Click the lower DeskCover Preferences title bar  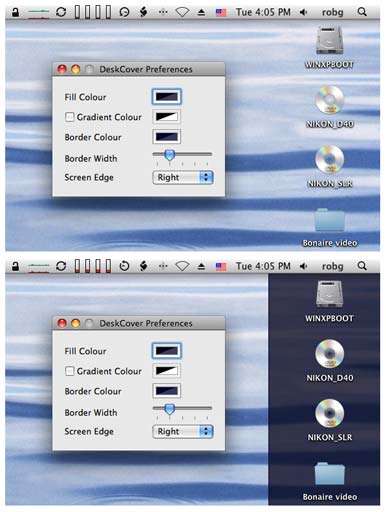click(139, 323)
